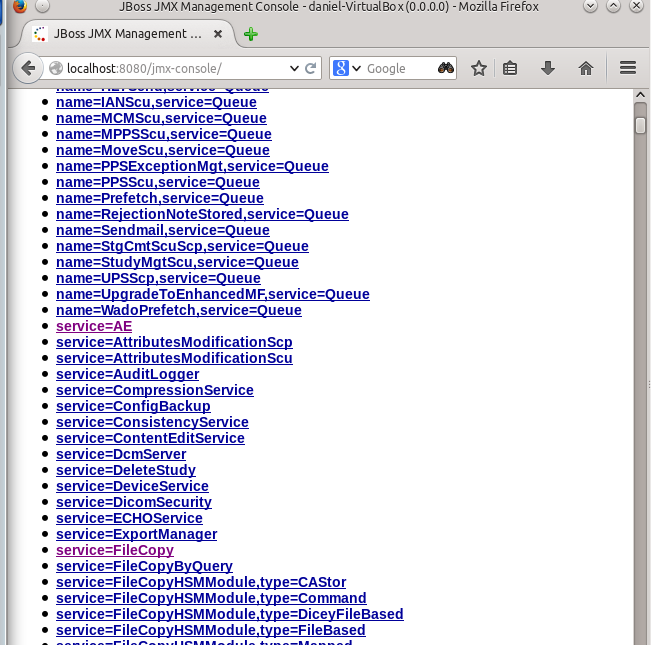651x645 pixels.
Task: Open the service=DeviceService link
Action: [x=132, y=486]
